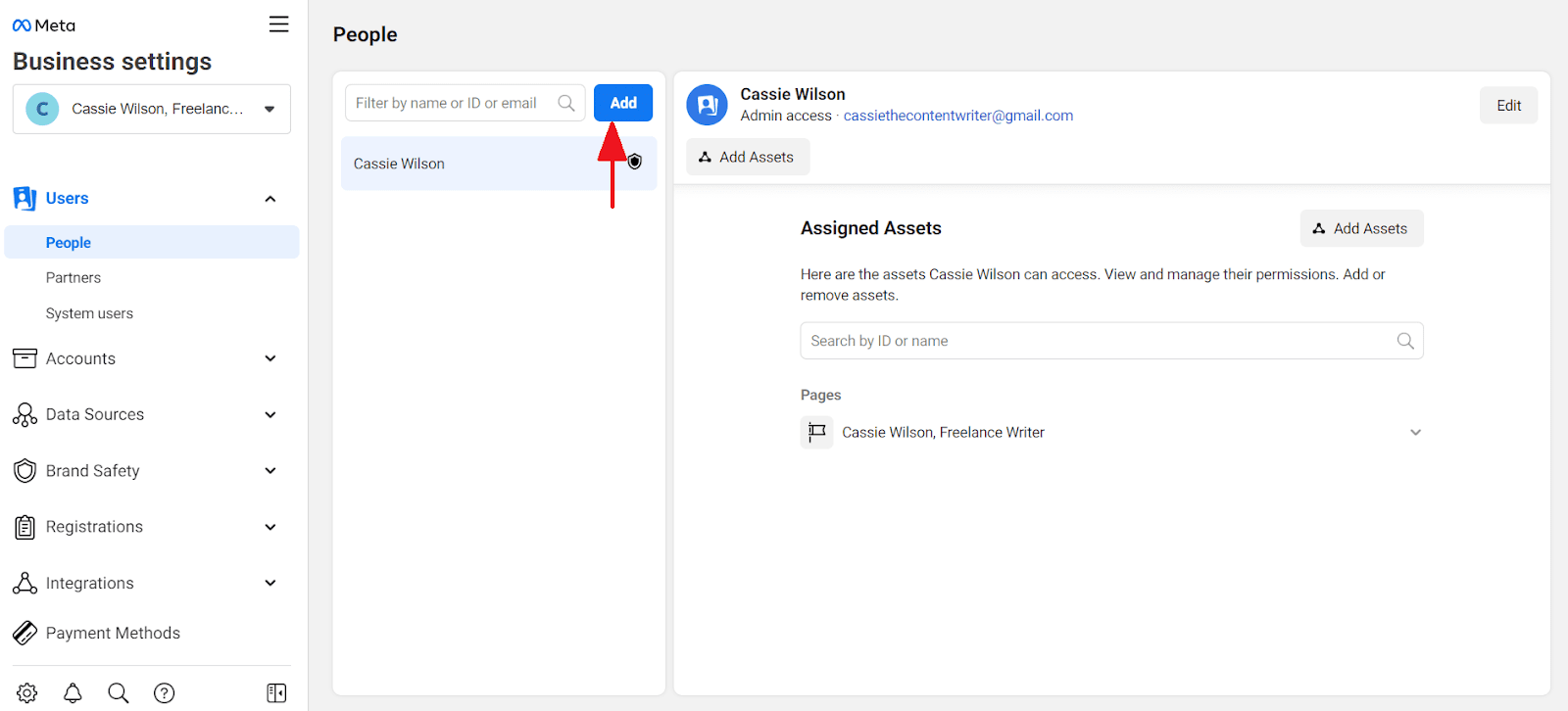
Task: Expand the Data Sources chevron
Action: tap(270, 414)
